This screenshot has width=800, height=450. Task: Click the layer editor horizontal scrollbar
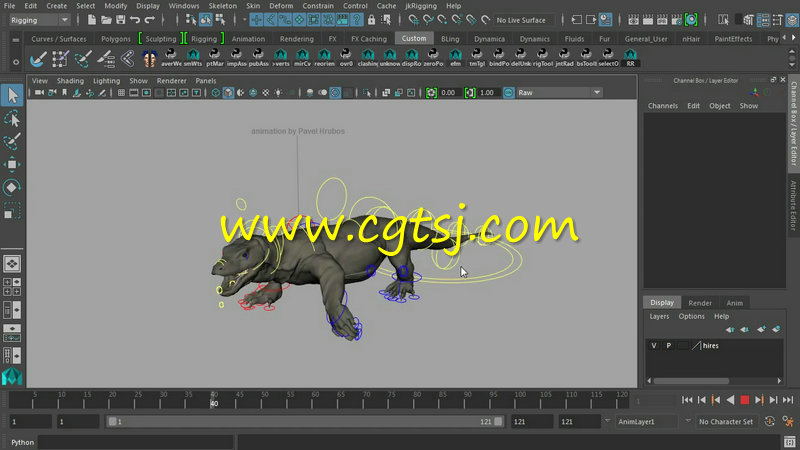tap(691, 381)
